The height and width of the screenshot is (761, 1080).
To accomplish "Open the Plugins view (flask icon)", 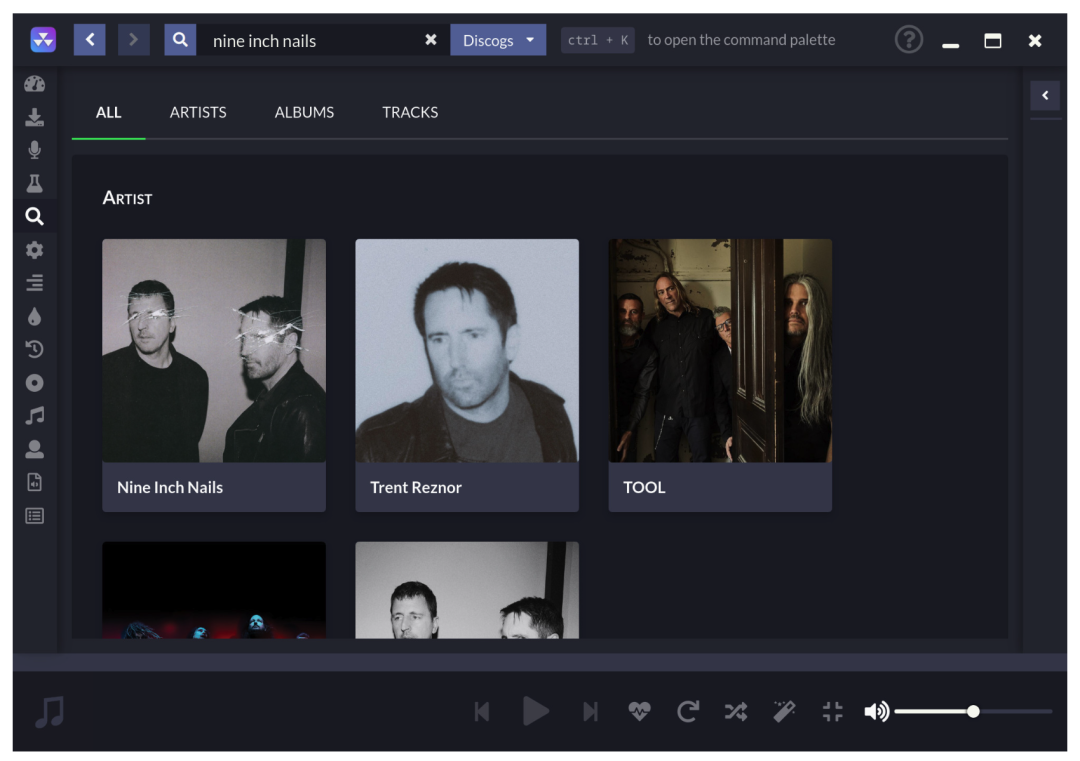I will pos(34,183).
